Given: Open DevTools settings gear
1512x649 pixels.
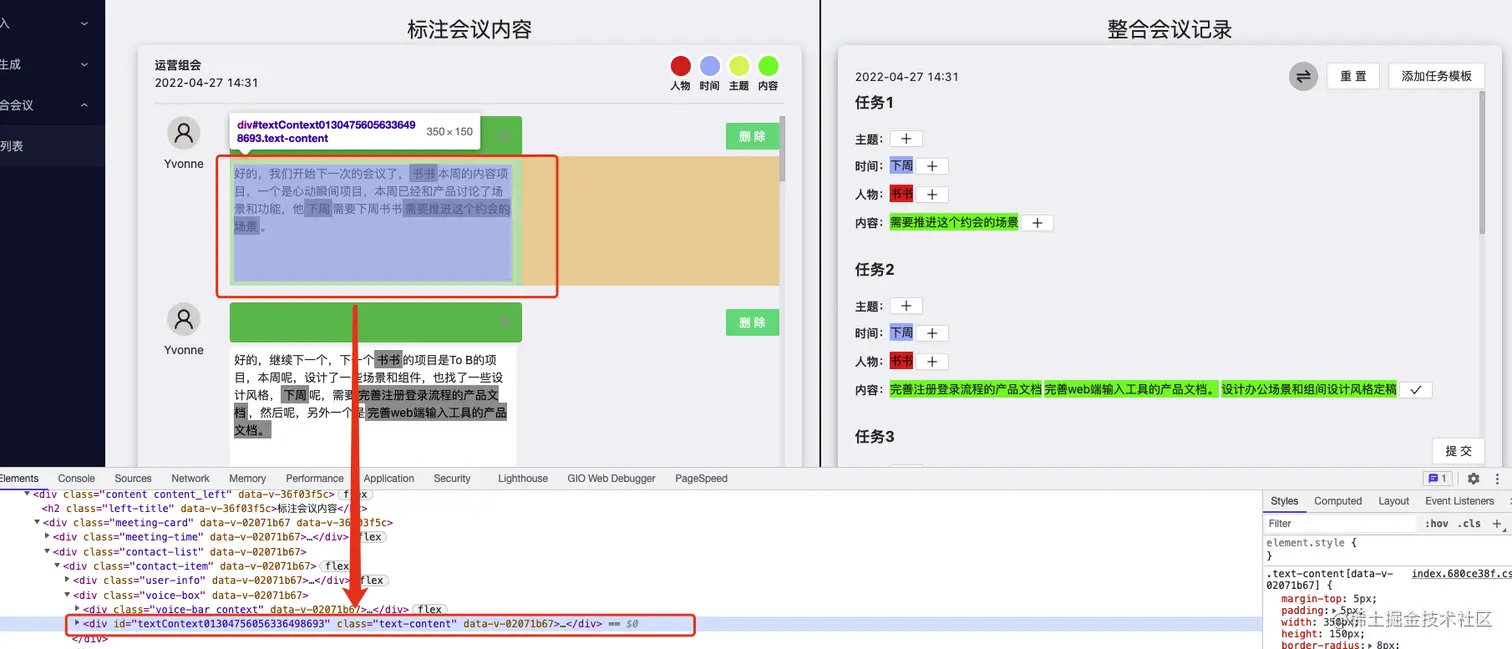Looking at the screenshot, I should coord(1473,479).
